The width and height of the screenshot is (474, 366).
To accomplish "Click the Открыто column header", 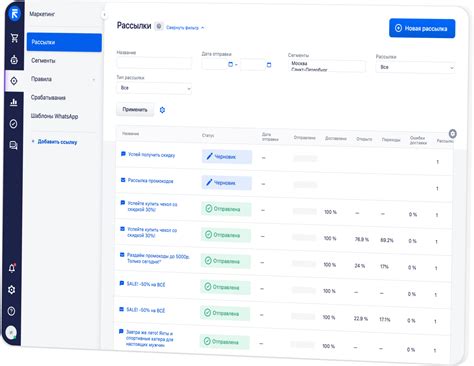I will click(x=364, y=139).
